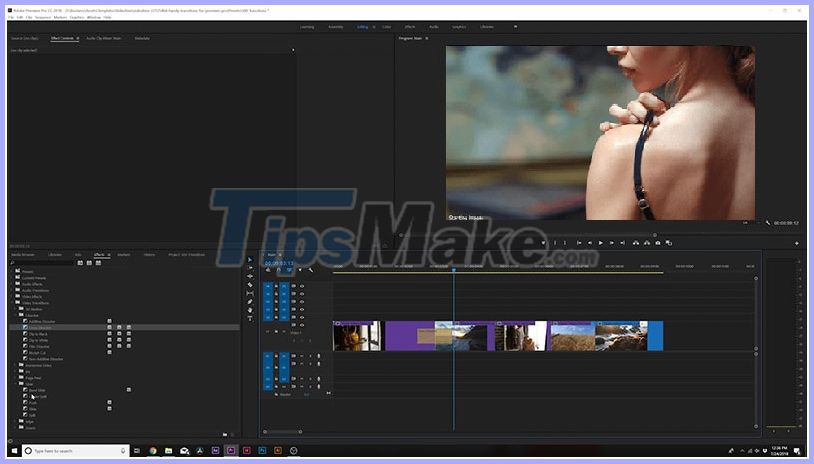Click the Program Monitor scrubber playhead
The image size is (814, 464).
[655, 235]
